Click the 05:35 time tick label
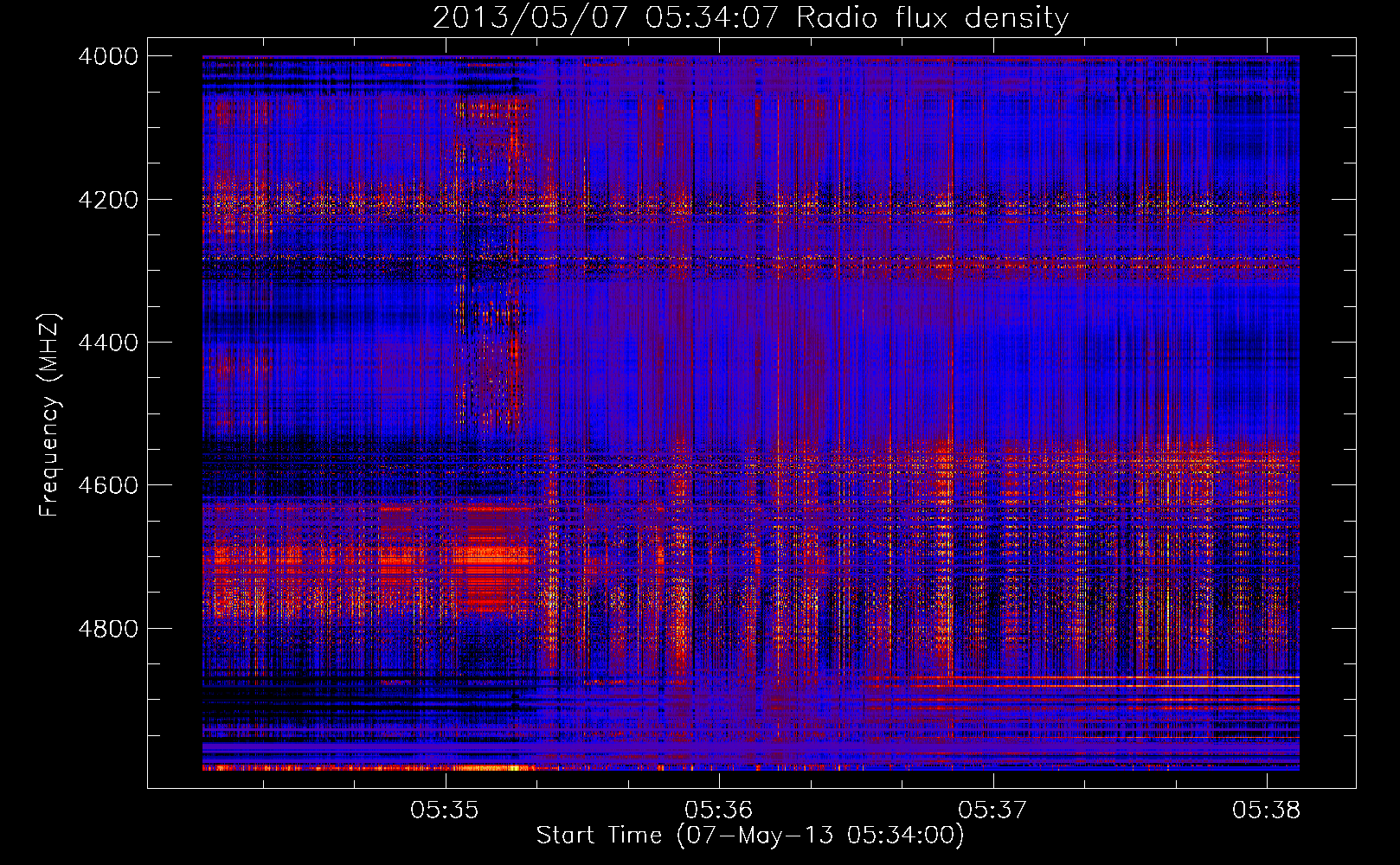This screenshot has height=865, width=1400. pos(445,811)
